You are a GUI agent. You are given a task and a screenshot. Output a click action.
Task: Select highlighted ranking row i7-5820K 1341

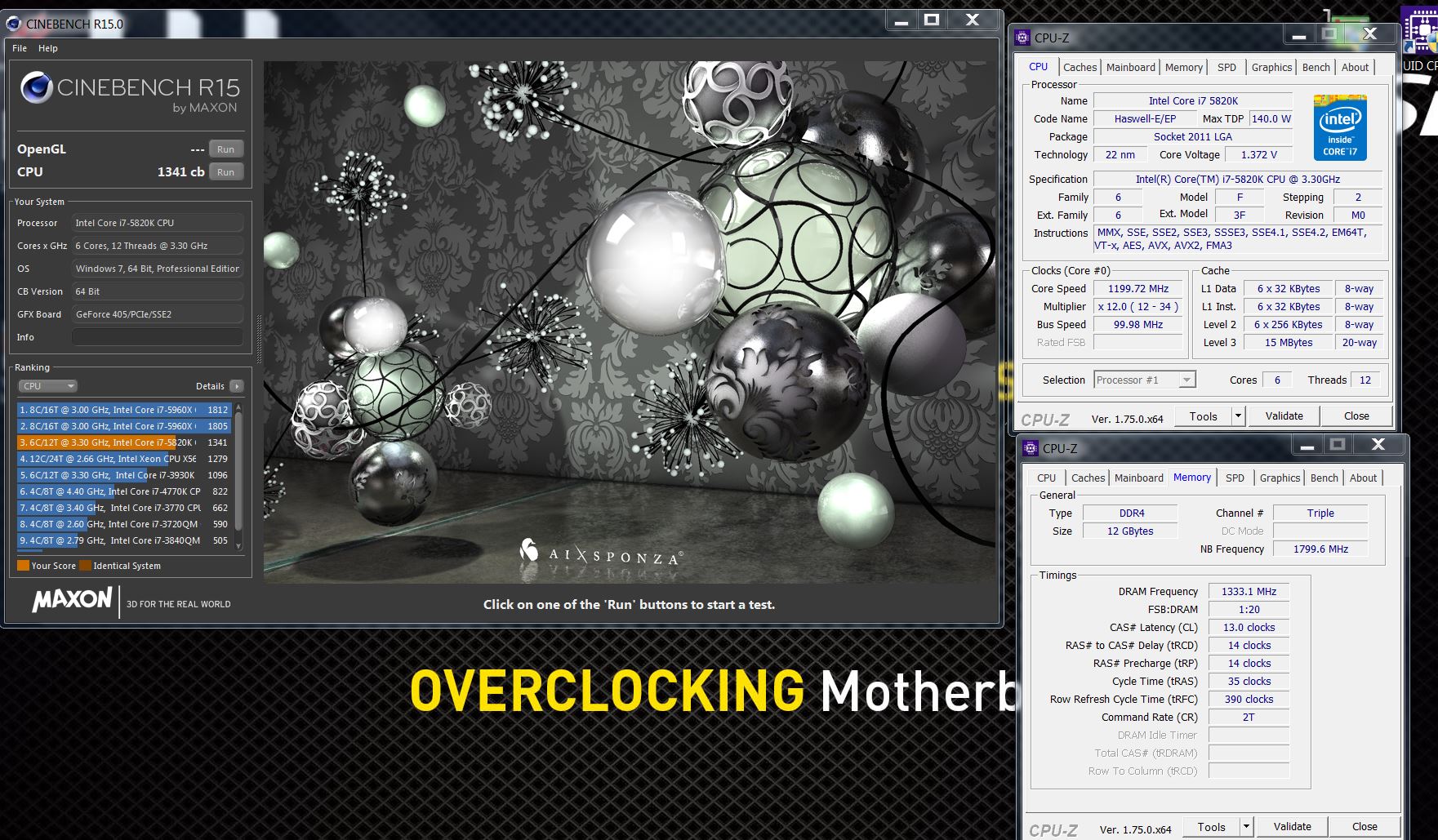(x=124, y=442)
